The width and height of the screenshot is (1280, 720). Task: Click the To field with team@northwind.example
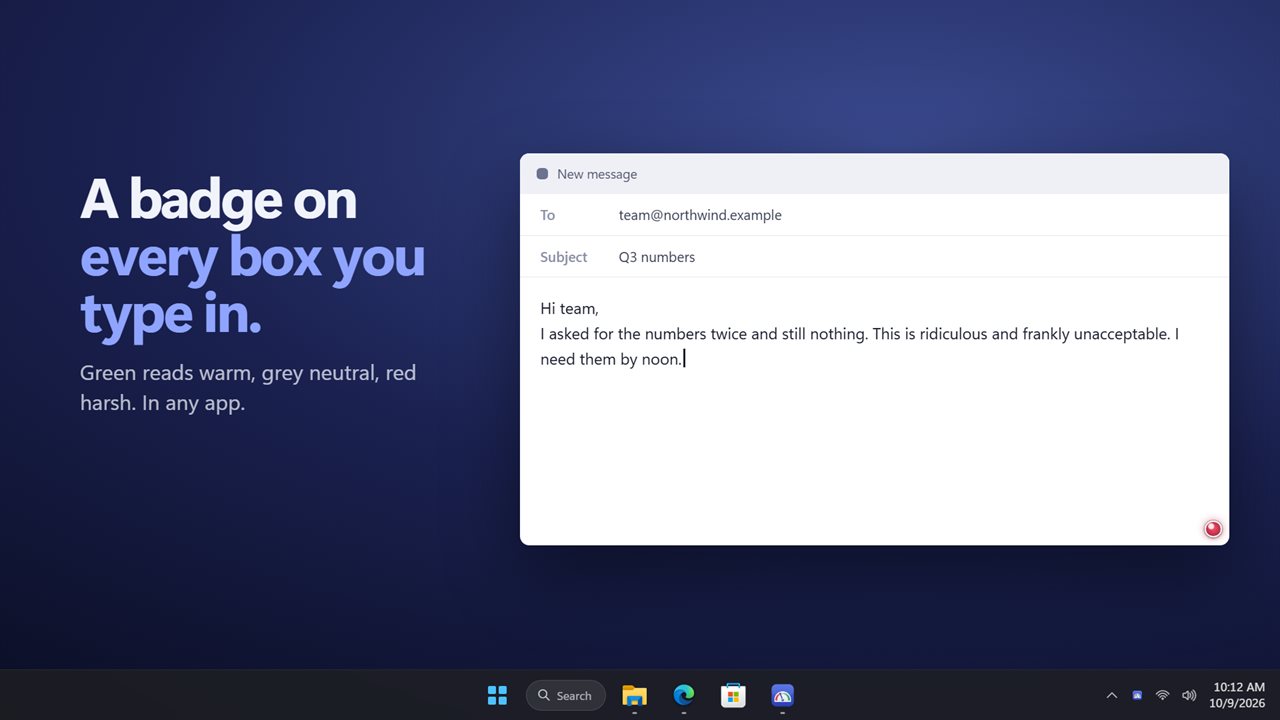874,215
